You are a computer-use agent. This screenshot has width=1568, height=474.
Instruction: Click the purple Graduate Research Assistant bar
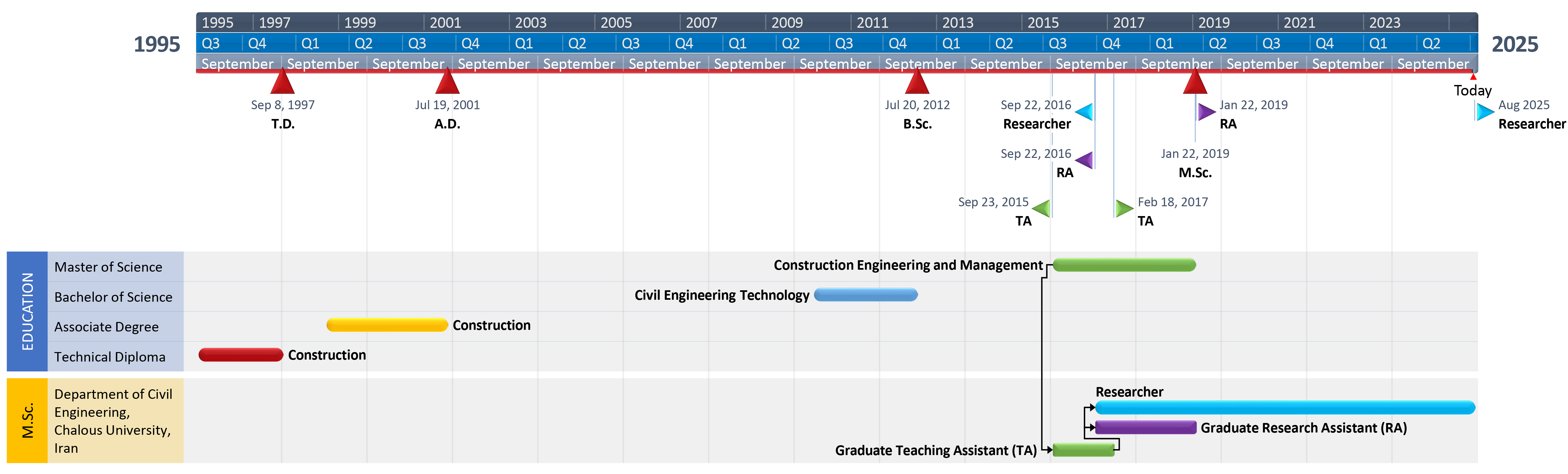(1145, 427)
